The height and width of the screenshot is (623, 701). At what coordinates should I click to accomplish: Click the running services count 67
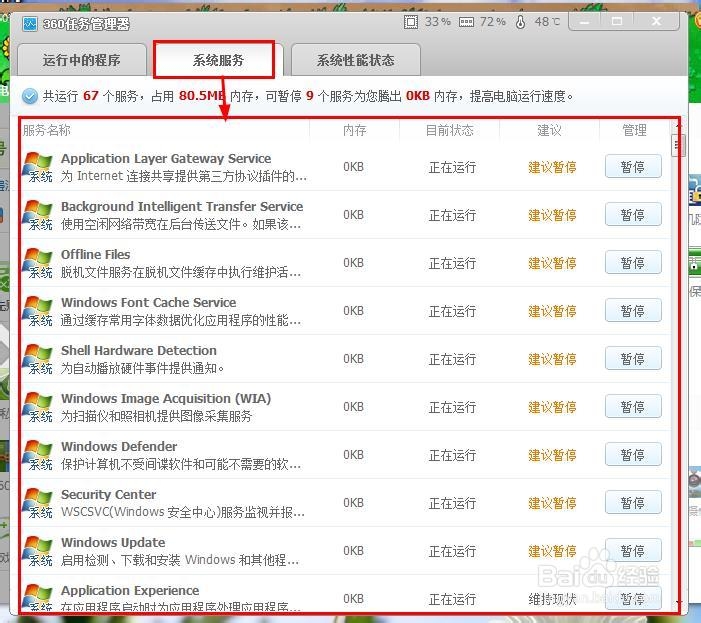click(x=91, y=96)
